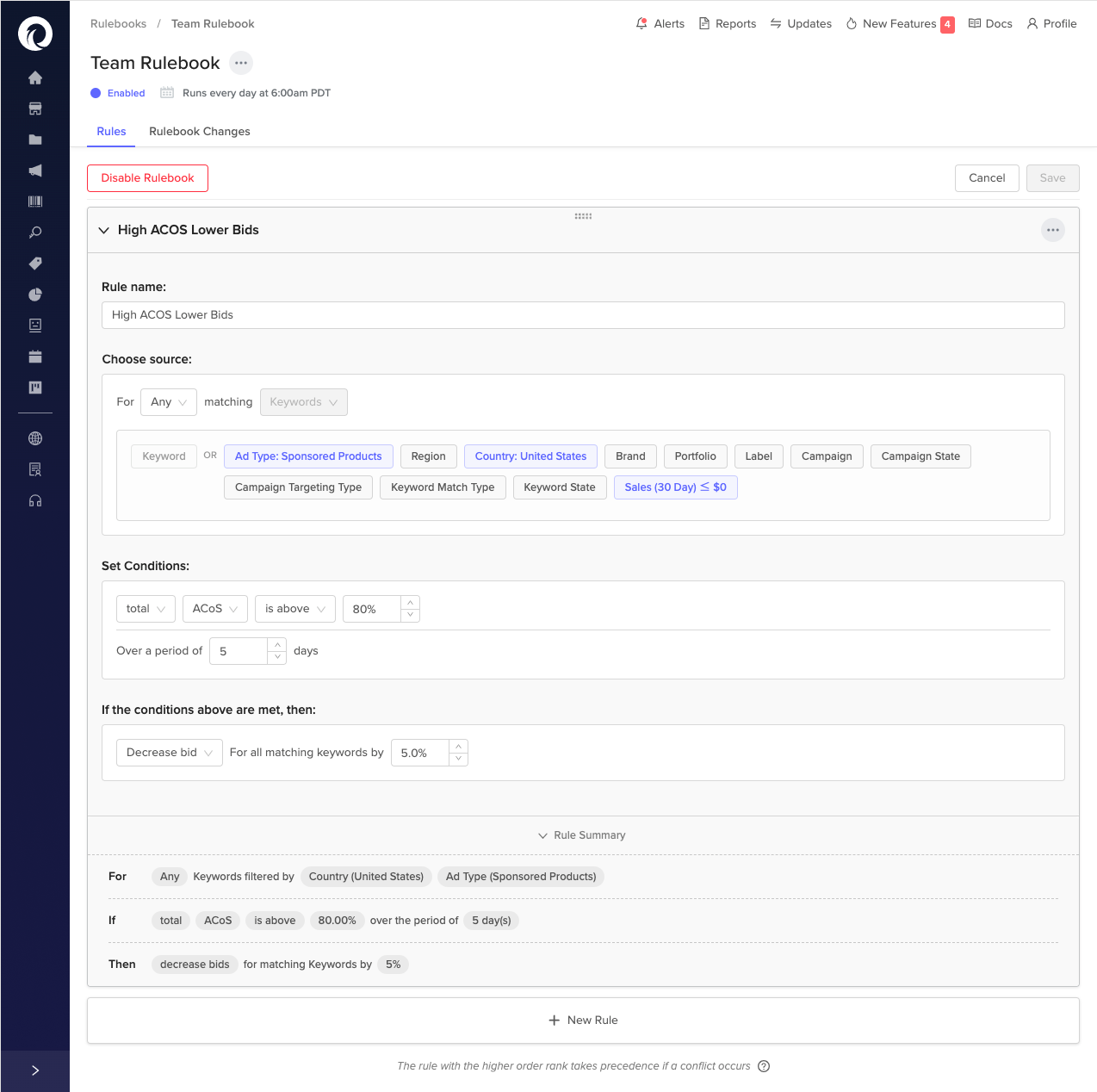
Task: Open the barcode products icon in the sidebar
Action: [35, 202]
